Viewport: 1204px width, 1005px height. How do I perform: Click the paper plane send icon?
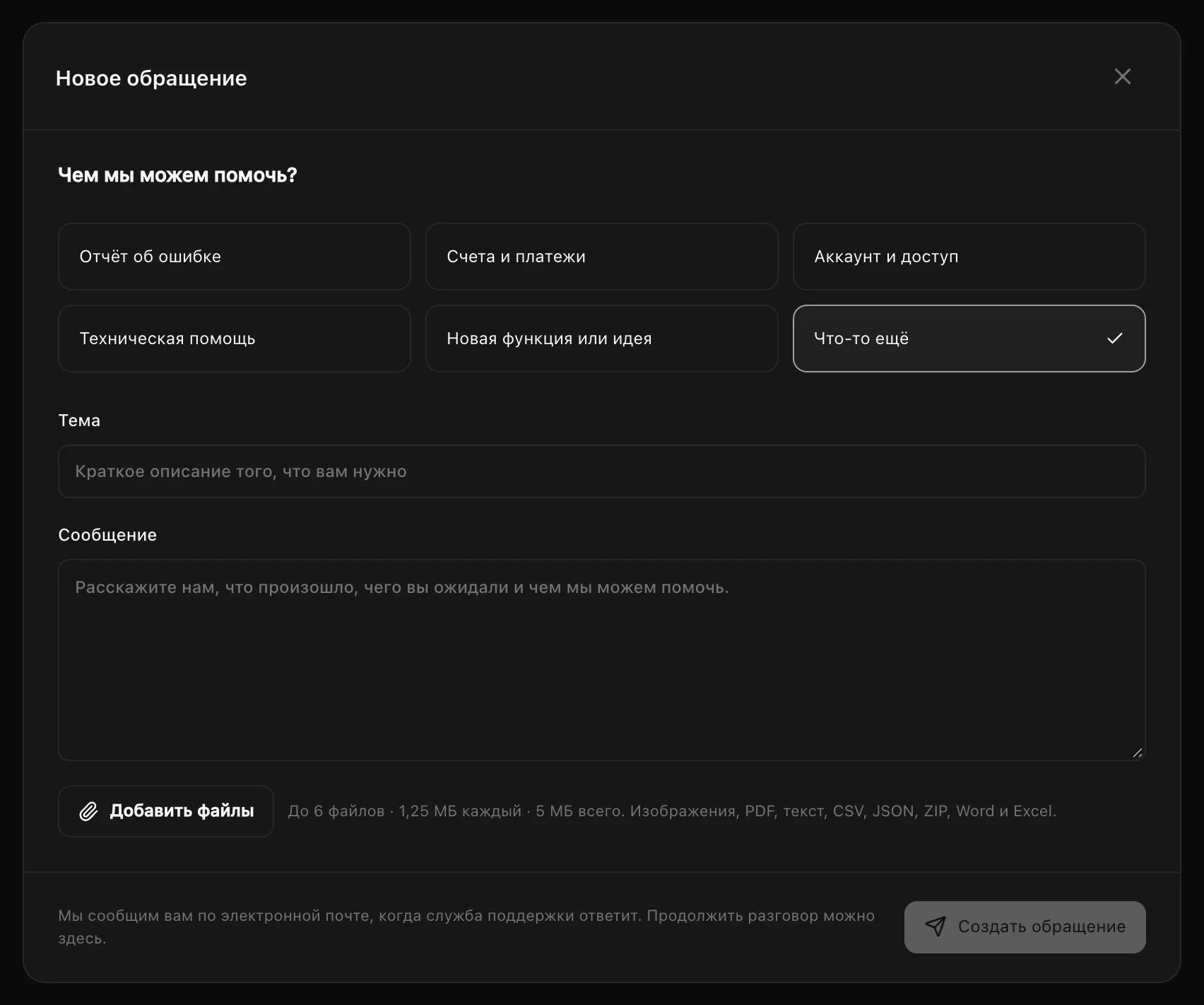tap(936, 927)
